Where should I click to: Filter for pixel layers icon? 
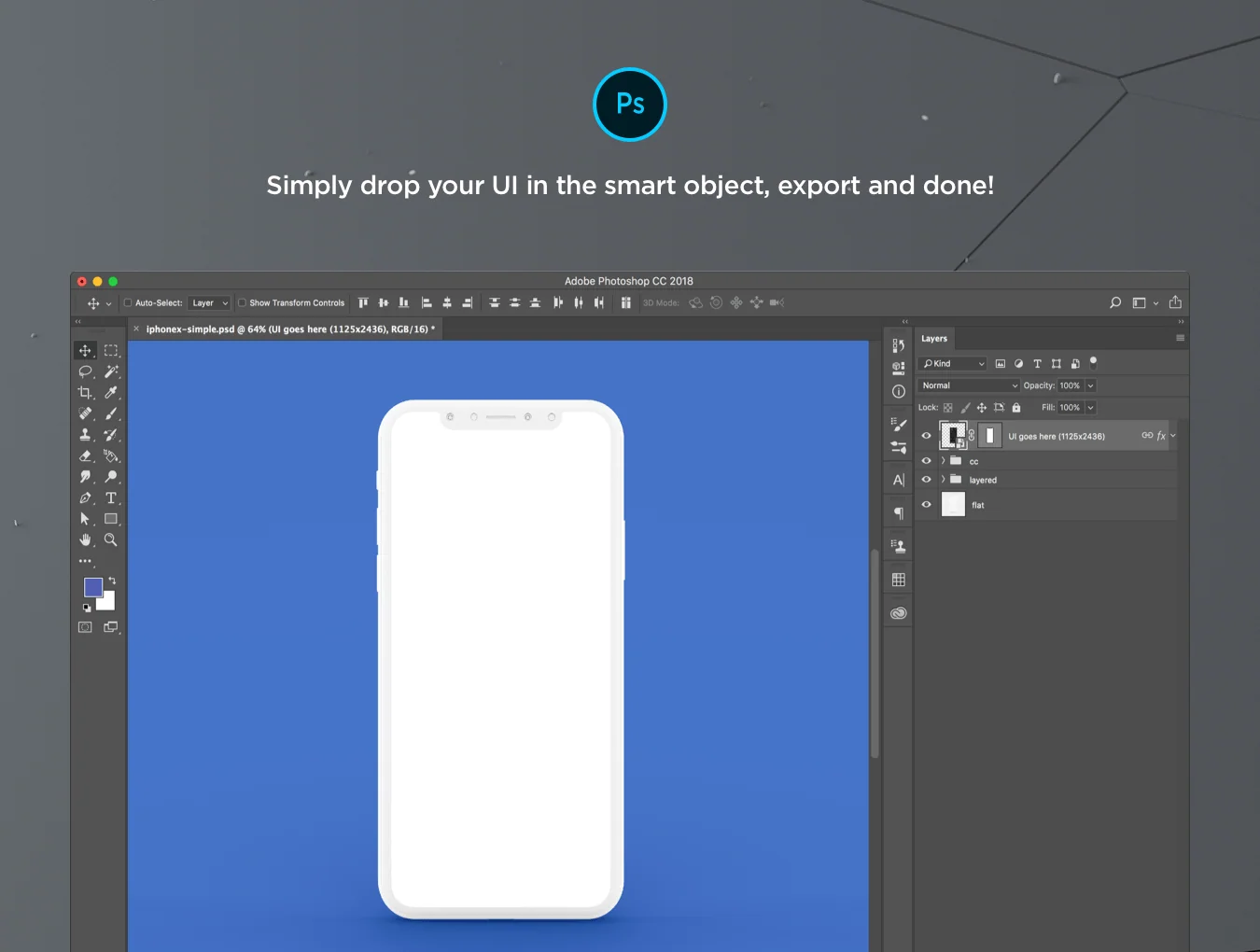pos(1001,364)
